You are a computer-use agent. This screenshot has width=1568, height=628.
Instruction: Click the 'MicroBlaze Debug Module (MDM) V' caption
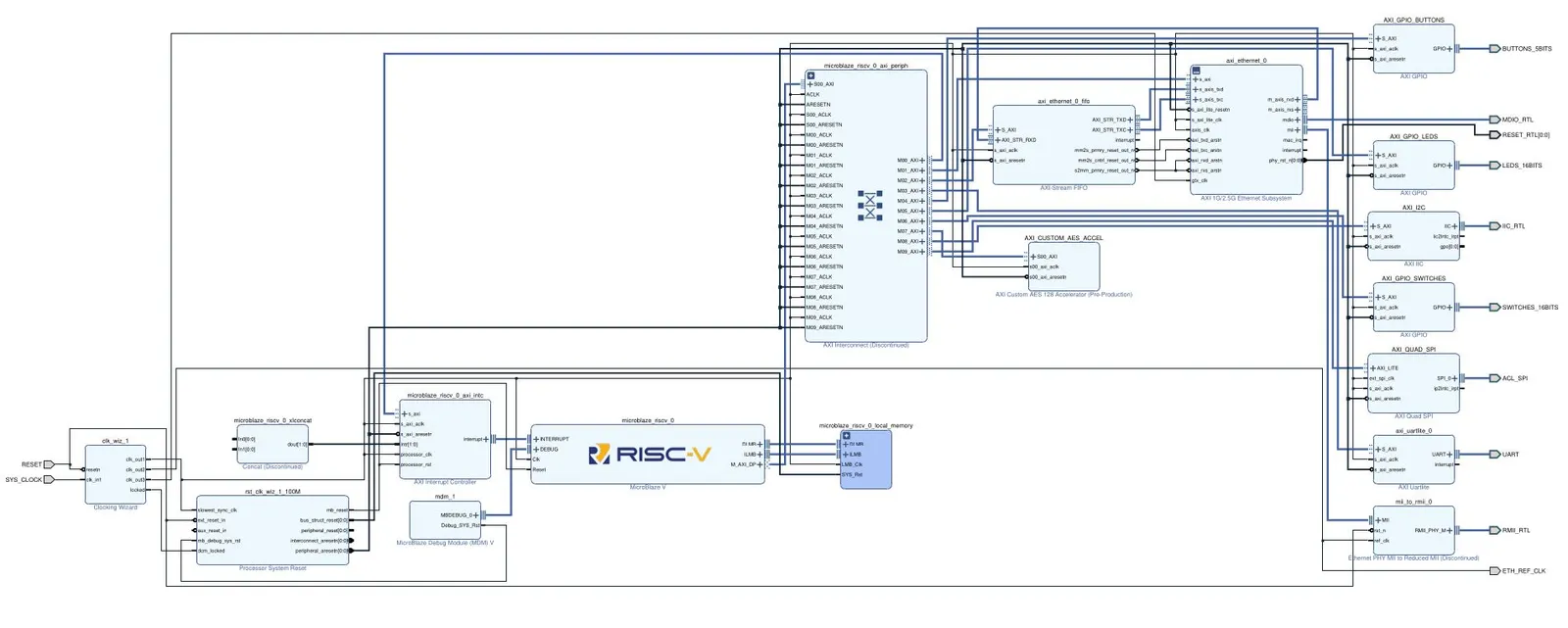click(445, 543)
